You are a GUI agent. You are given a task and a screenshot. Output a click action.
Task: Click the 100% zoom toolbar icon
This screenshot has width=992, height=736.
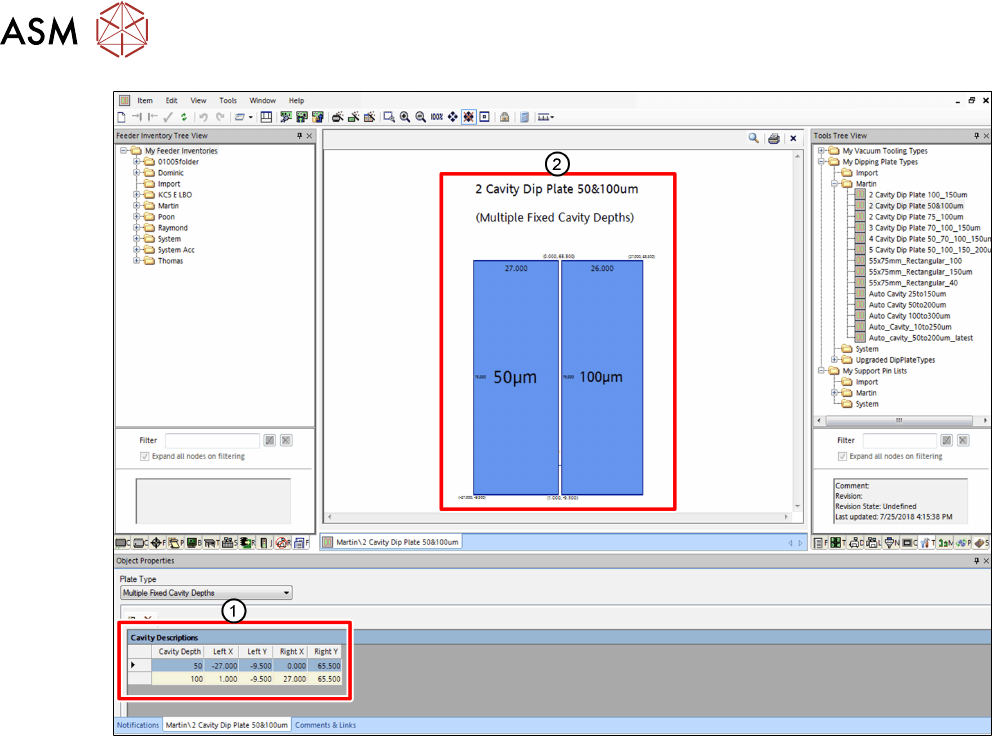437,117
